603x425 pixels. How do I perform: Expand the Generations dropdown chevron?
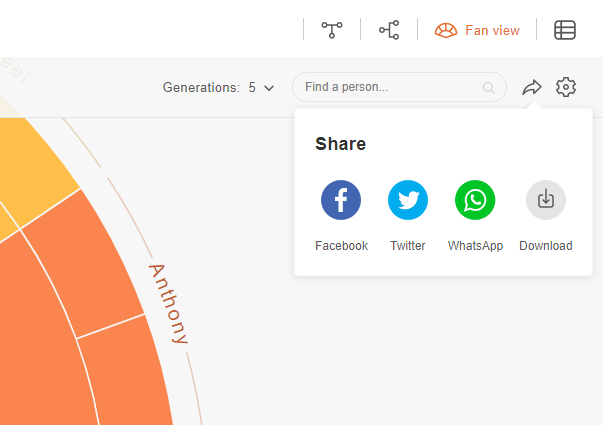pyautogui.click(x=269, y=88)
